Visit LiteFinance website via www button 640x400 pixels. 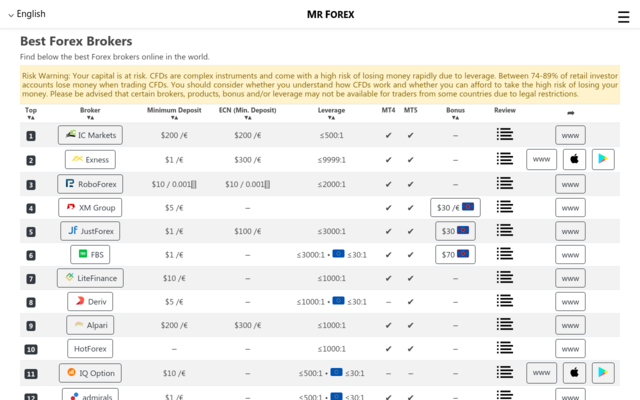pyautogui.click(x=570, y=278)
